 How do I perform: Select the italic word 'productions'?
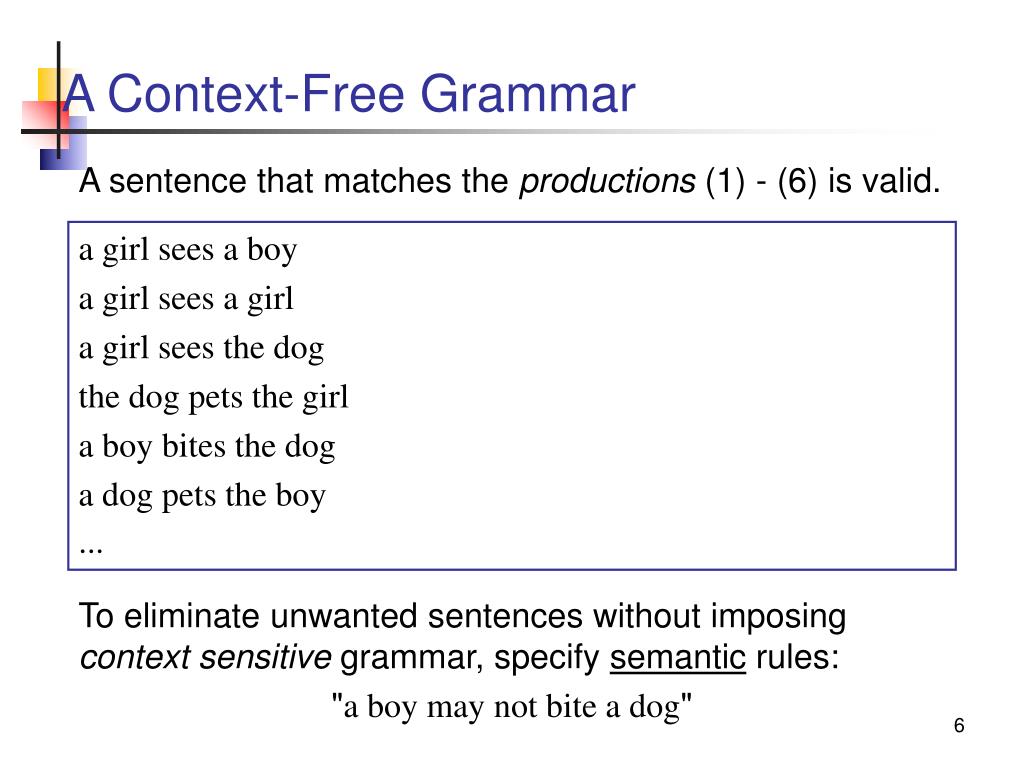click(607, 182)
